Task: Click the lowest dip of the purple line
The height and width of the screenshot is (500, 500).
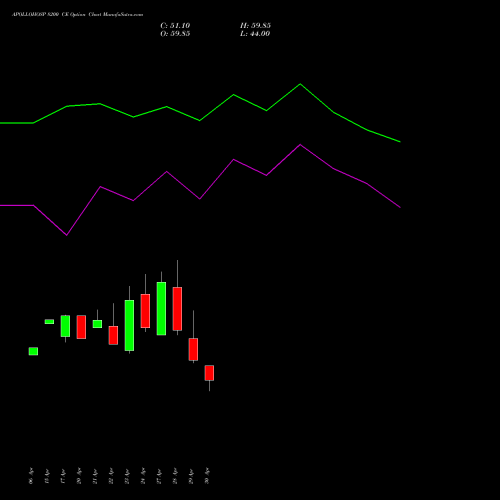Action: 67,235
